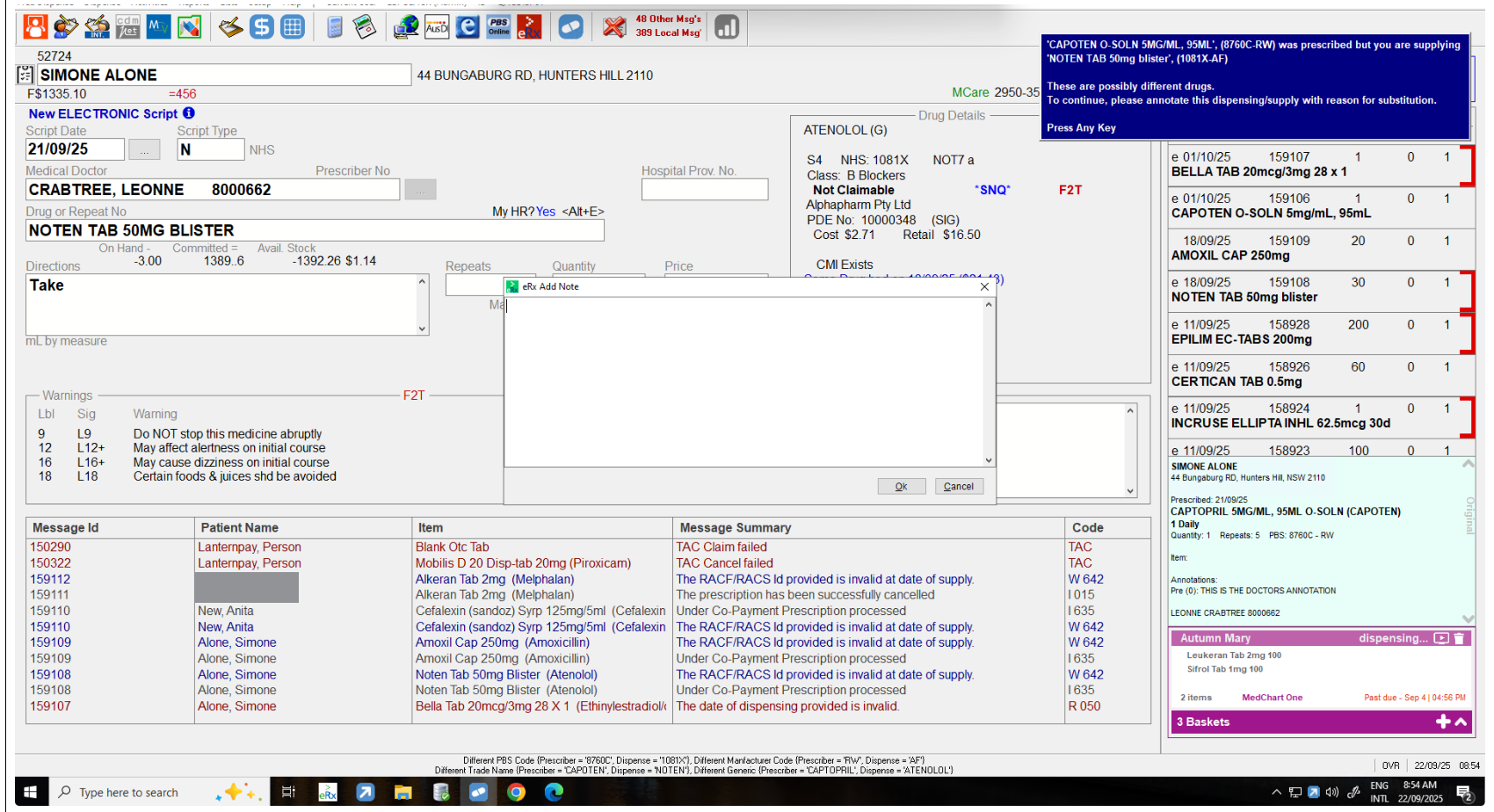Open the AusDI drug reference icon
1494x812 pixels.
[x=437, y=27]
